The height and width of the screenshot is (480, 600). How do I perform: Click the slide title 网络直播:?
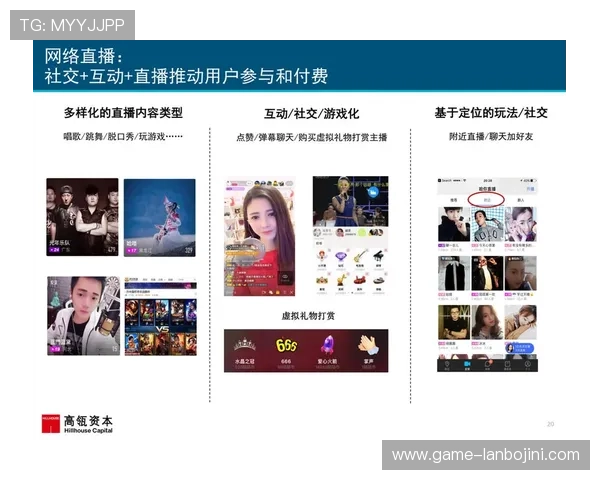pos(83,56)
